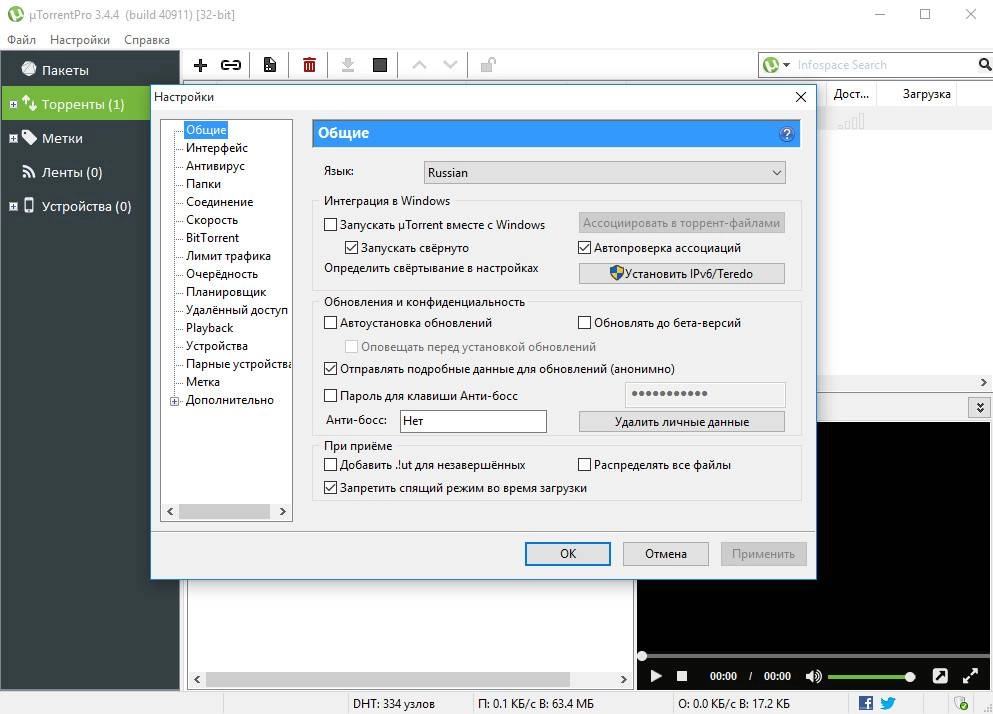Image resolution: width=993 pixels, height=714 pixels.
Task: Enable Автоустановка обновлений
Action: [x=330, y=322]
